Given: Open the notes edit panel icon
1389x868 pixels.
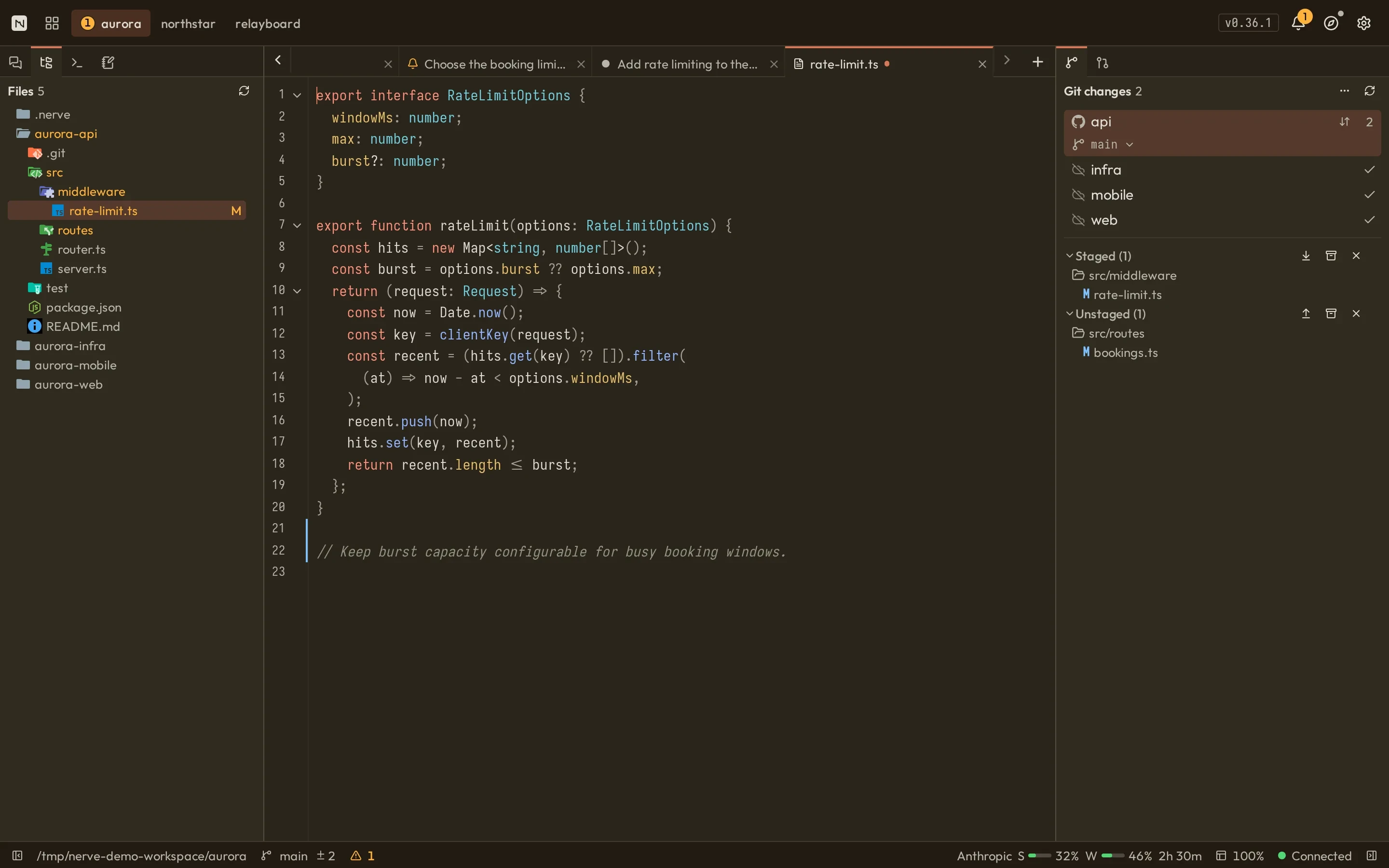Looking at the screenshot, I should pyautogui.click(x=108, y=63).
